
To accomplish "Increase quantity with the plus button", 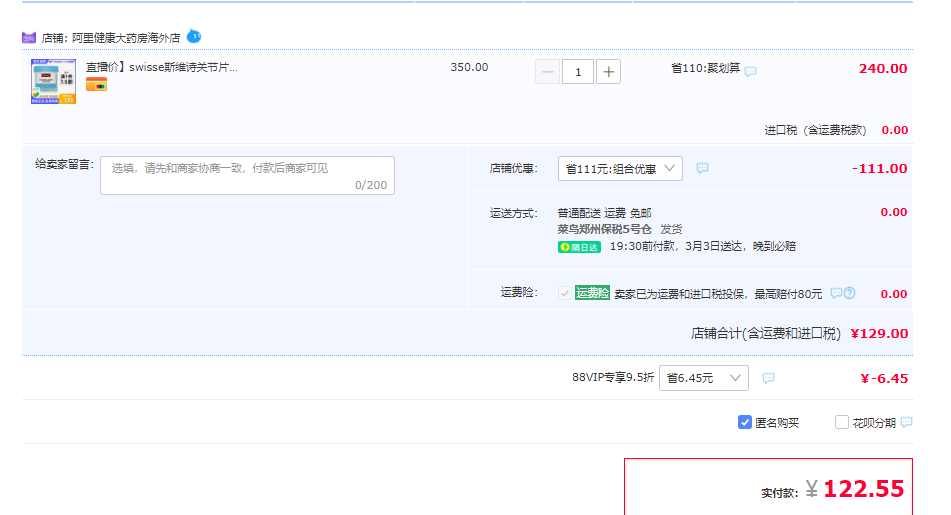I will (x=608, y=72).
